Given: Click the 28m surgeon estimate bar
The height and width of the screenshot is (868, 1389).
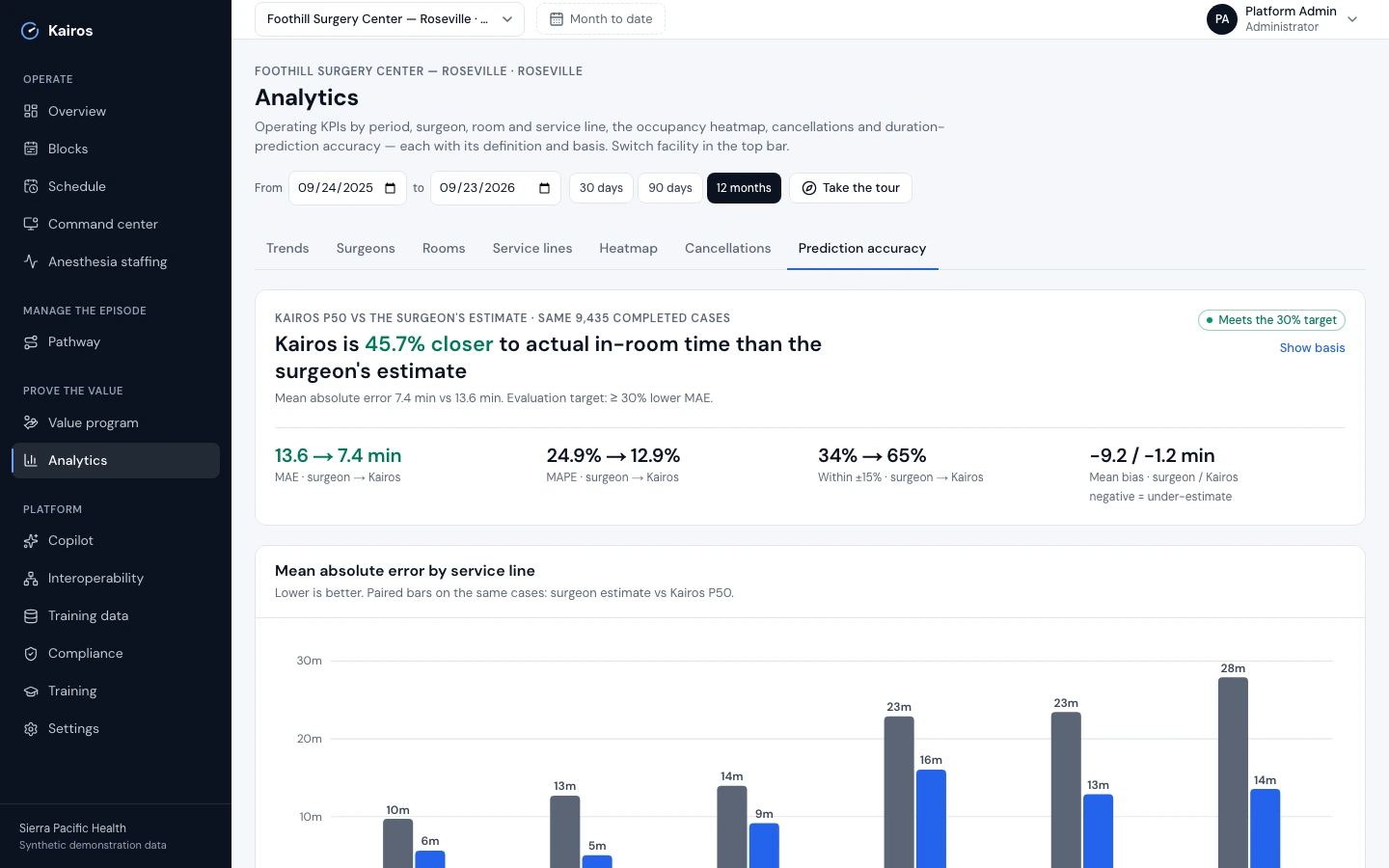Looking at the screenshot, I should (1233, 773).
